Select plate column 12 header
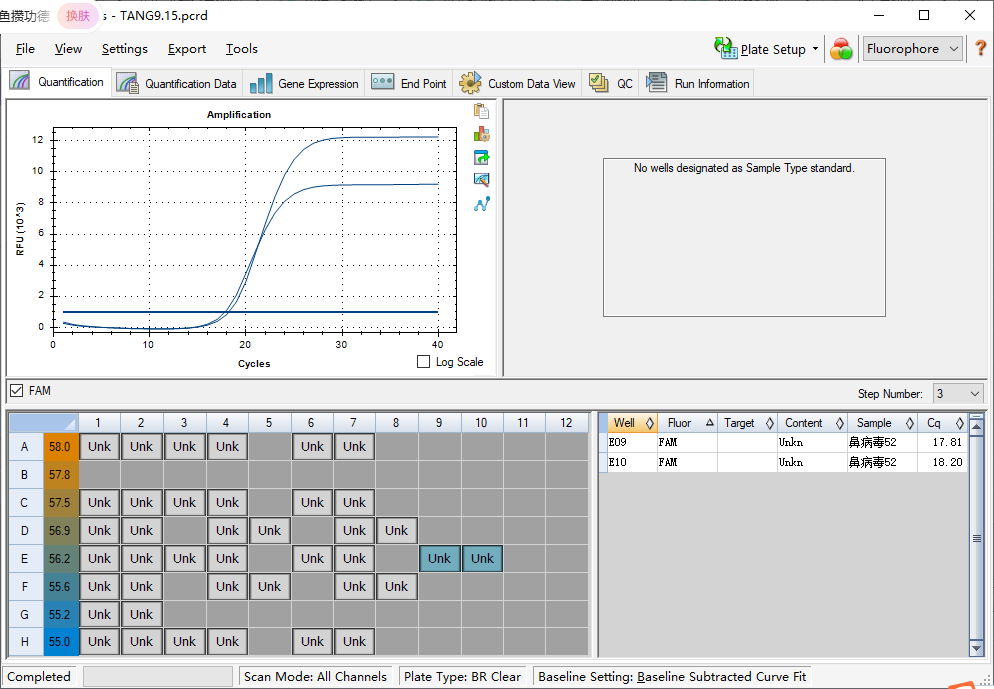The width and height of the screenshot is (994, 689). pos(566,423)
